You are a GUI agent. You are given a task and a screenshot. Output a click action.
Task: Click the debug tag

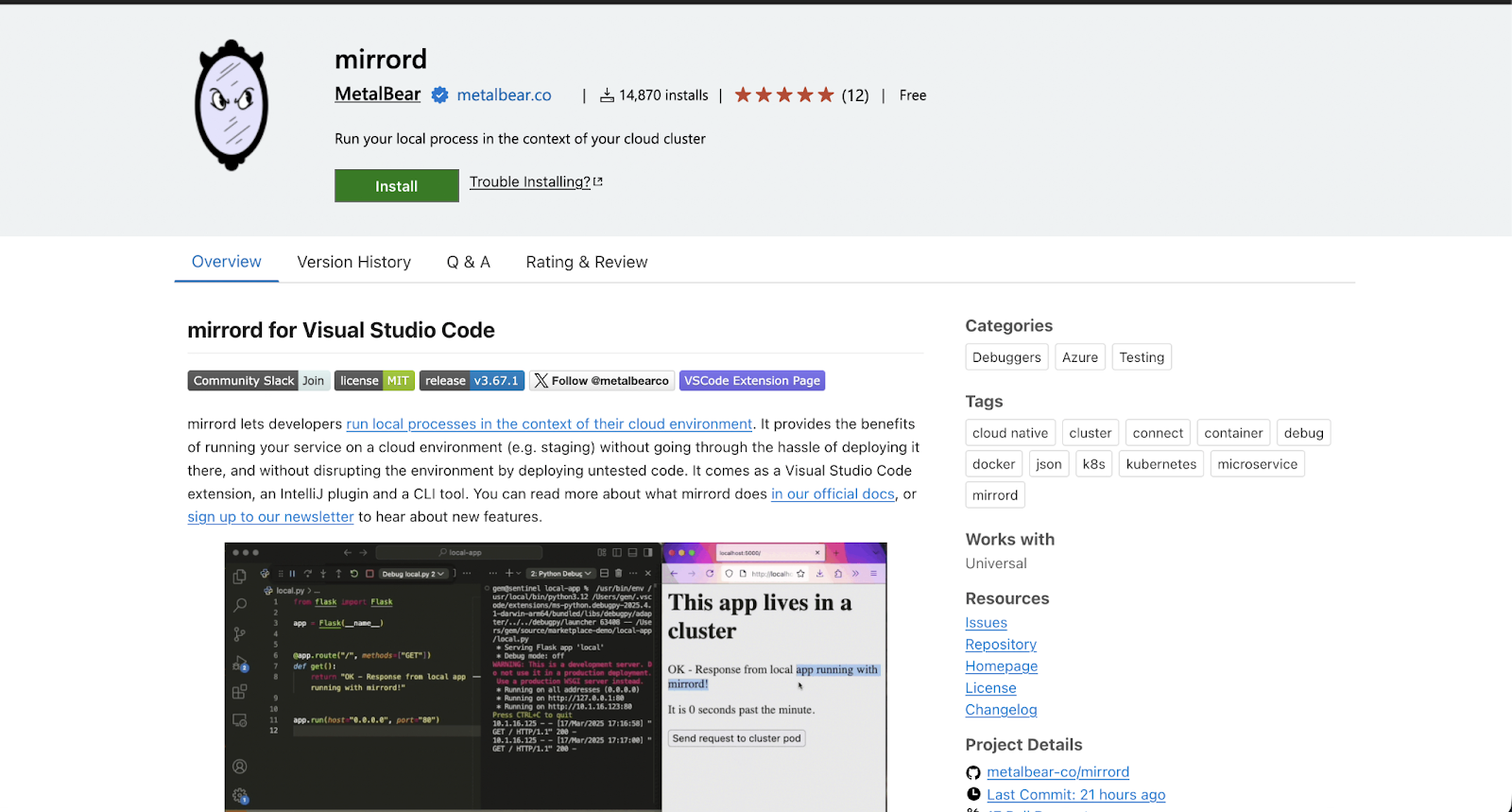click(1303, 433)
